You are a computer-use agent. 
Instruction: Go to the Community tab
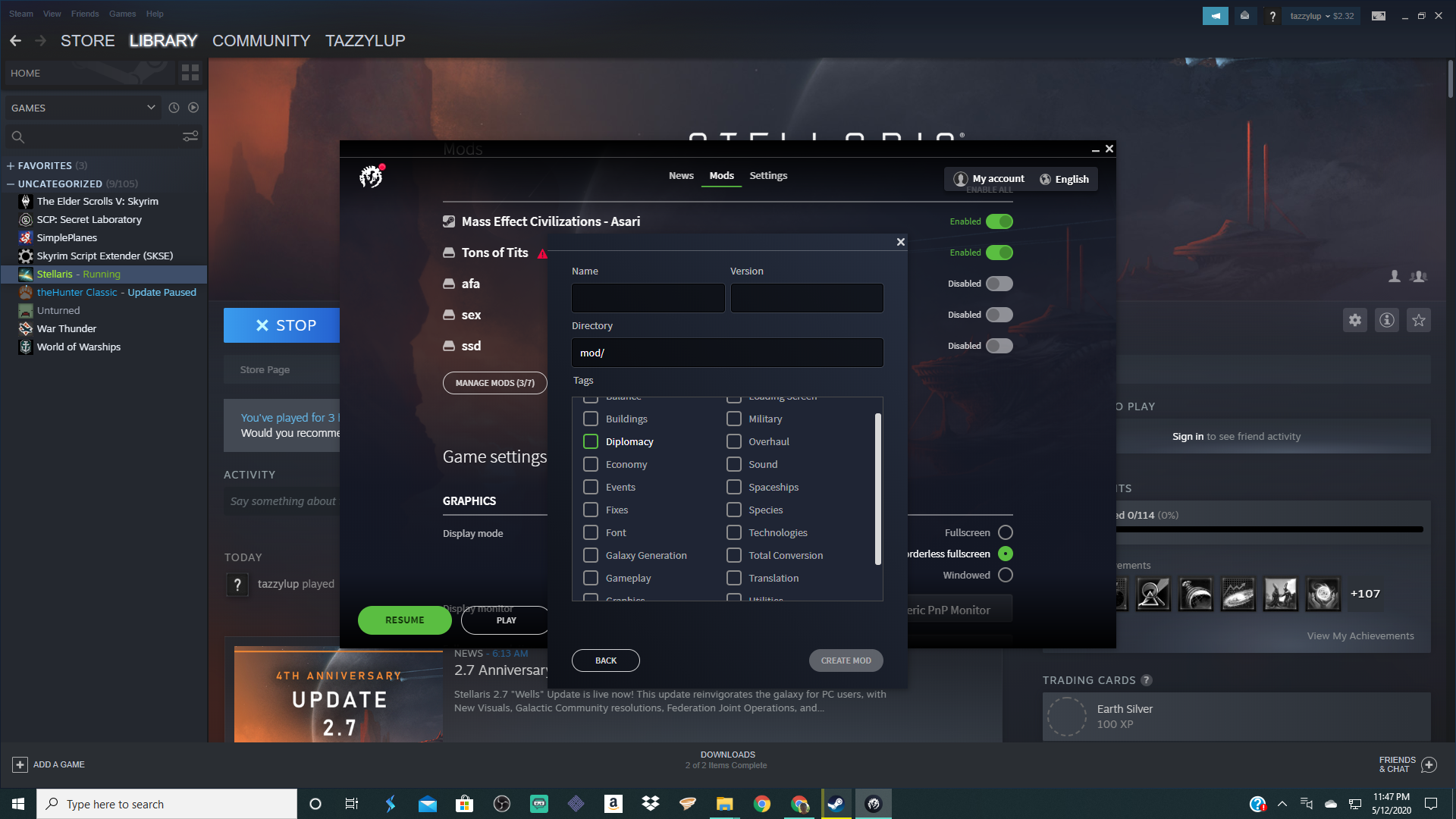[x=261, y=40]
